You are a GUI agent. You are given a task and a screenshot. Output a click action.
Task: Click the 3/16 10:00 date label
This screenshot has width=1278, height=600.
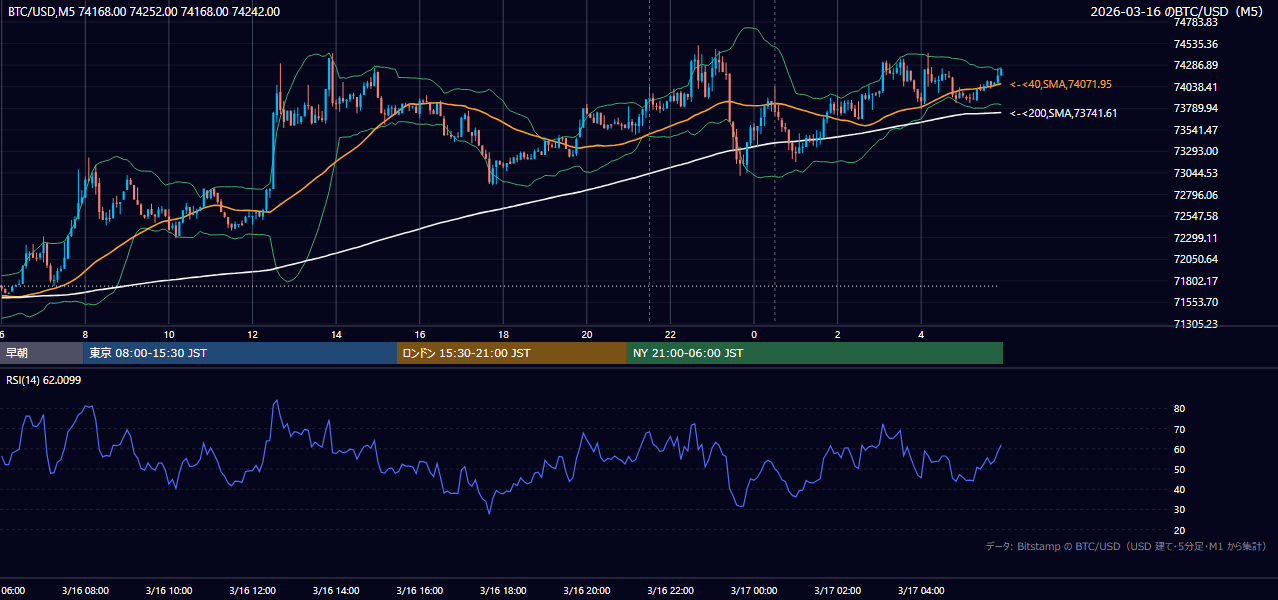[x=169, y=590]
